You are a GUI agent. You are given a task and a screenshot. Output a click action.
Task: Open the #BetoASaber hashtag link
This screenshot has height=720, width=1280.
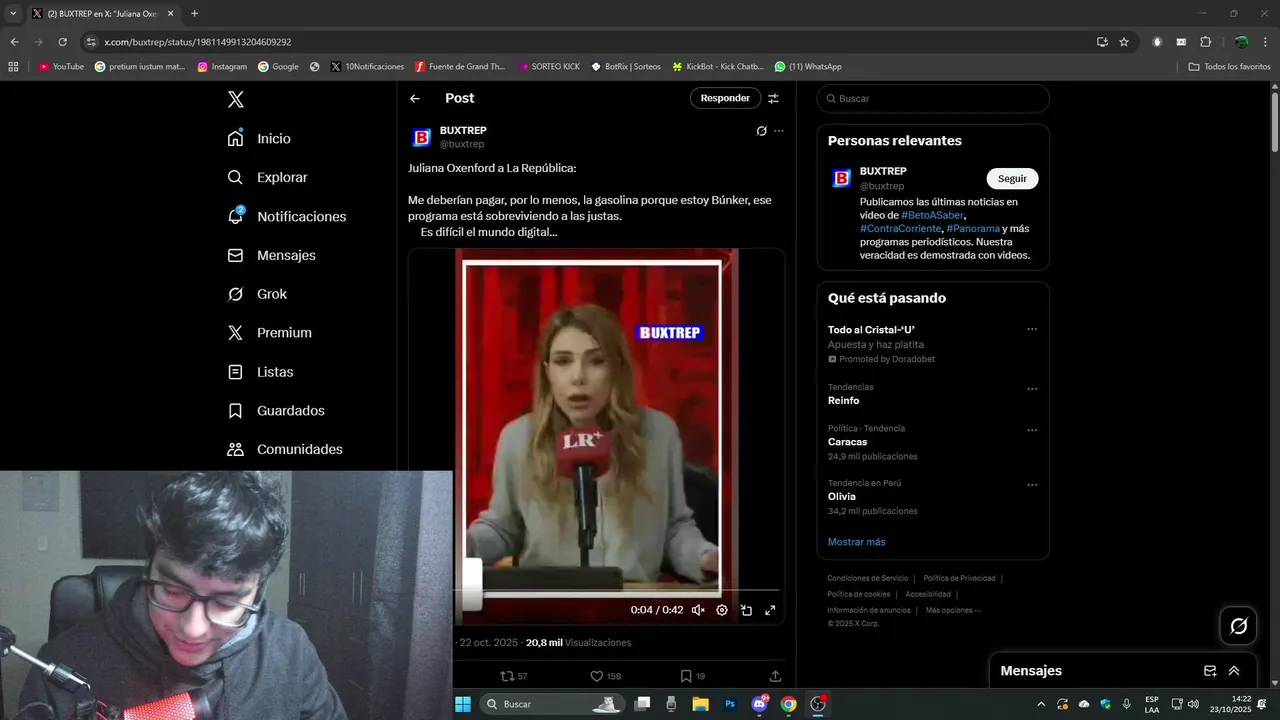(933, 215)
